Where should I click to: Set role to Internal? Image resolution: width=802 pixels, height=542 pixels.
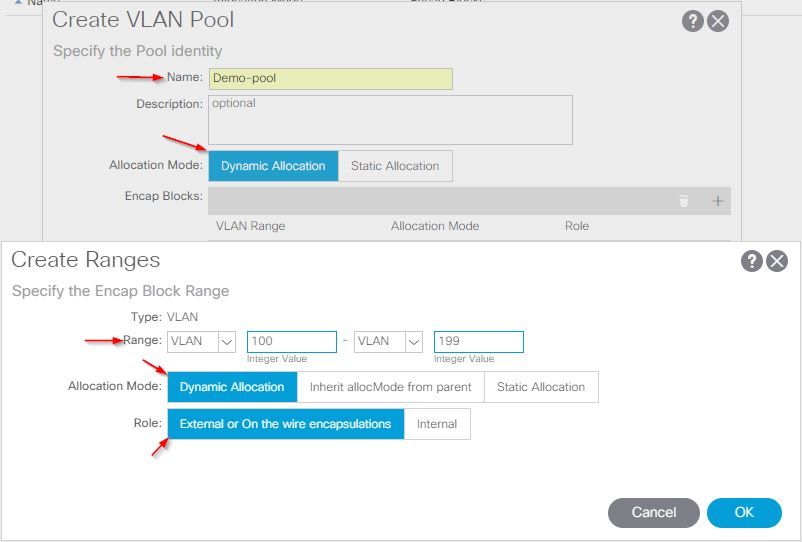tap(437, 424)
